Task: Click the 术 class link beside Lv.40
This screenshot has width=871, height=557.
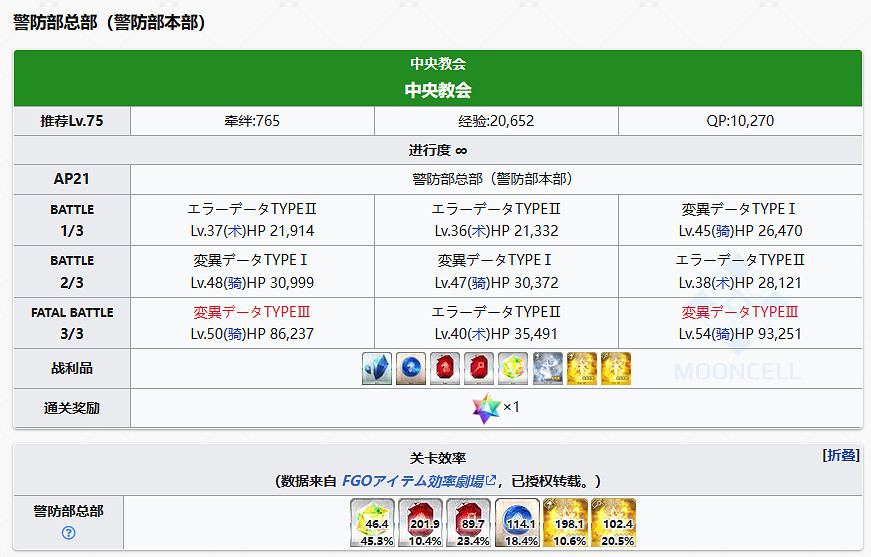Action: point(479,334)
